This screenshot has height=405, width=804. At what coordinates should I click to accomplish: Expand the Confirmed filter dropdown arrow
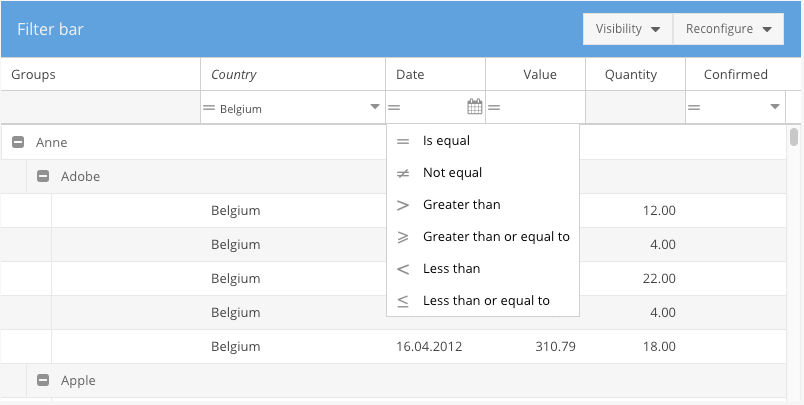point(775,107)
